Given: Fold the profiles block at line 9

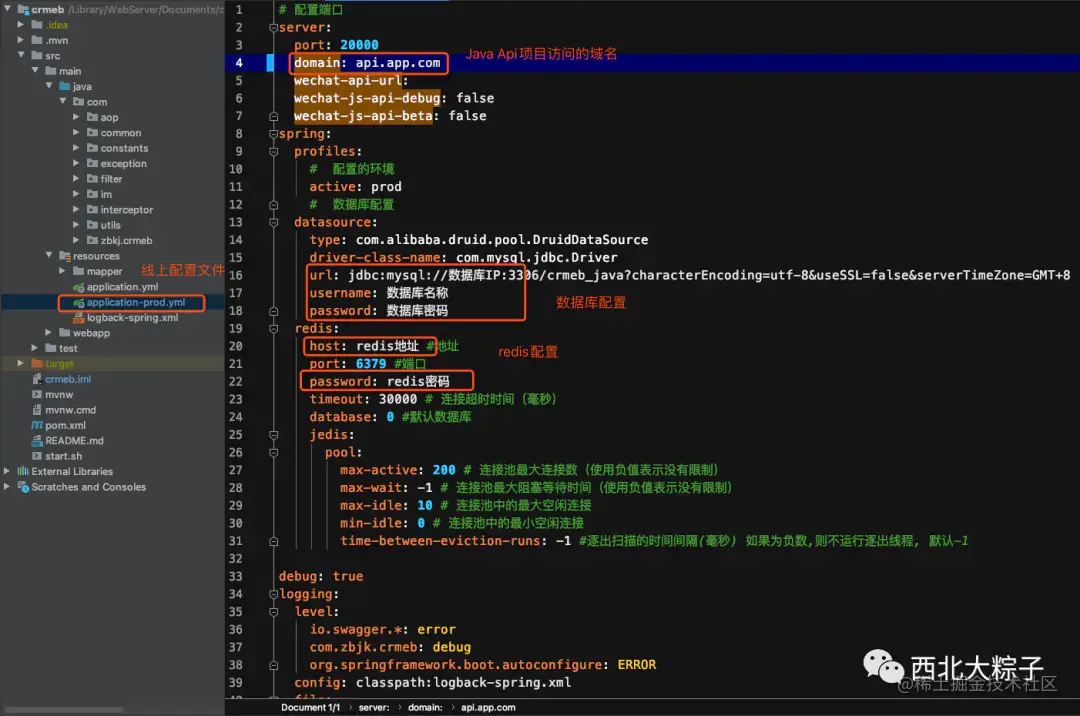Looking at the screenshot, I should (x=273, y=151).
